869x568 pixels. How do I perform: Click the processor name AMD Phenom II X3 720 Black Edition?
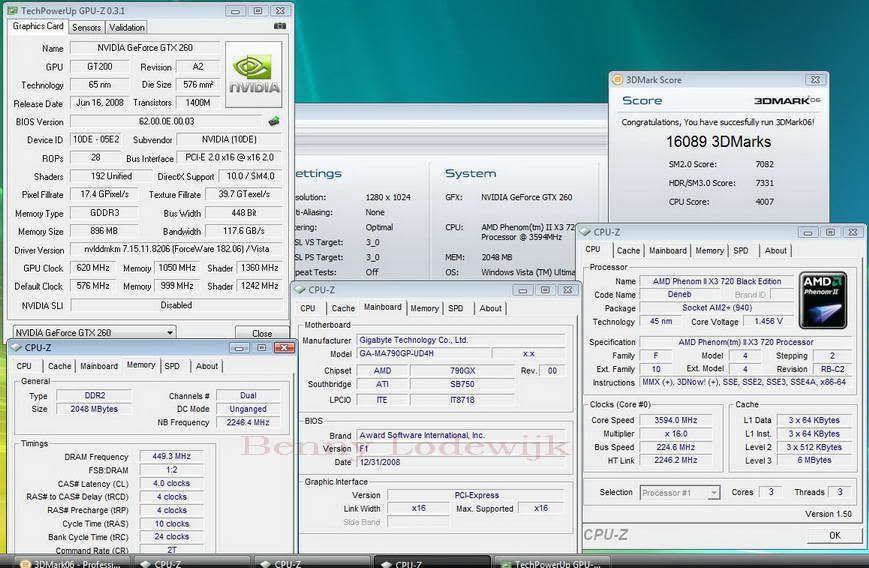click(717, 281)
